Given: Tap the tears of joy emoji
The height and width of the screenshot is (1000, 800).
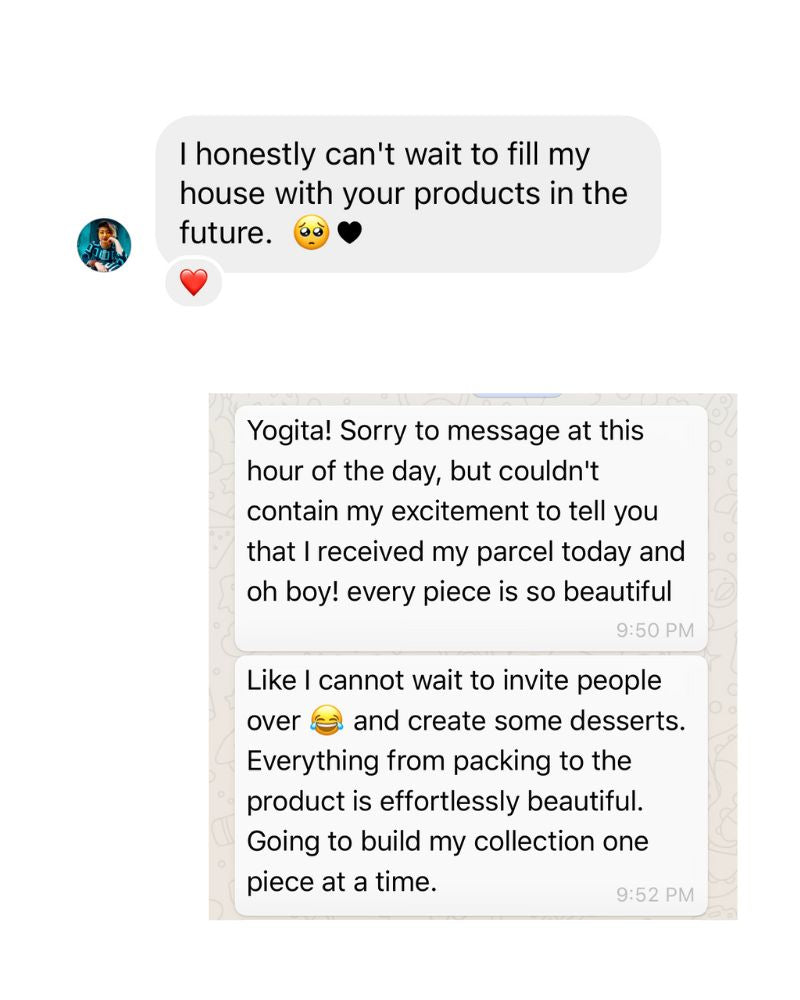Looking at the screenshot, I should point(327,720).
